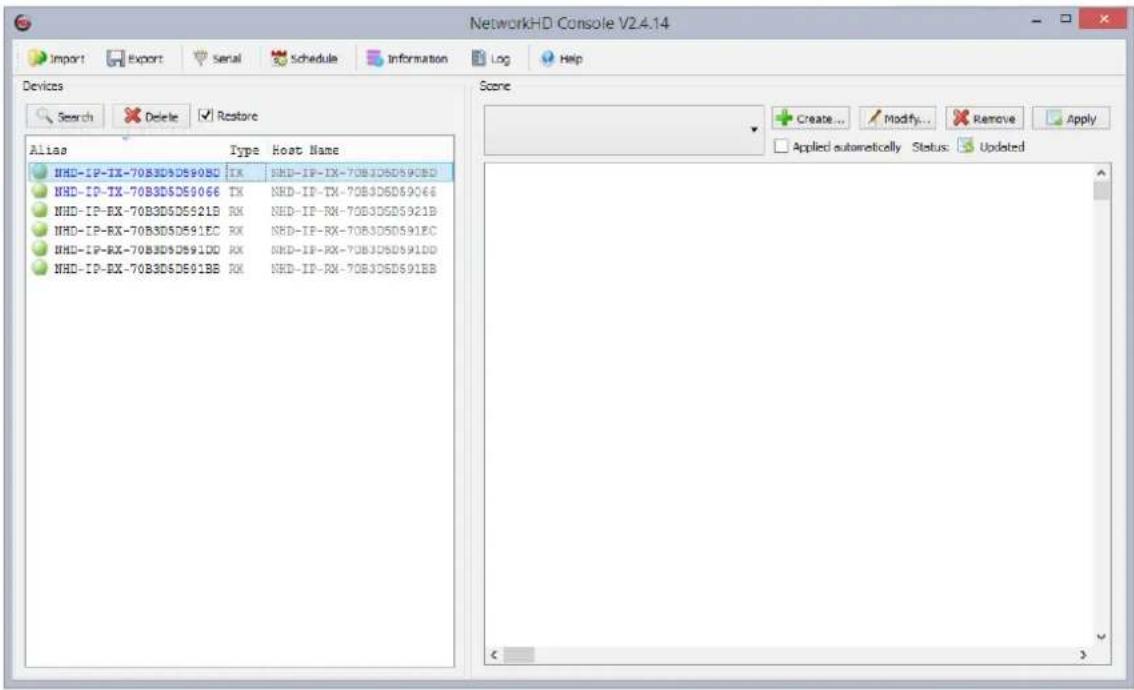Sort devices by the Type column header
Viewport: 1134px width, 690px height.
coord(244,150)
